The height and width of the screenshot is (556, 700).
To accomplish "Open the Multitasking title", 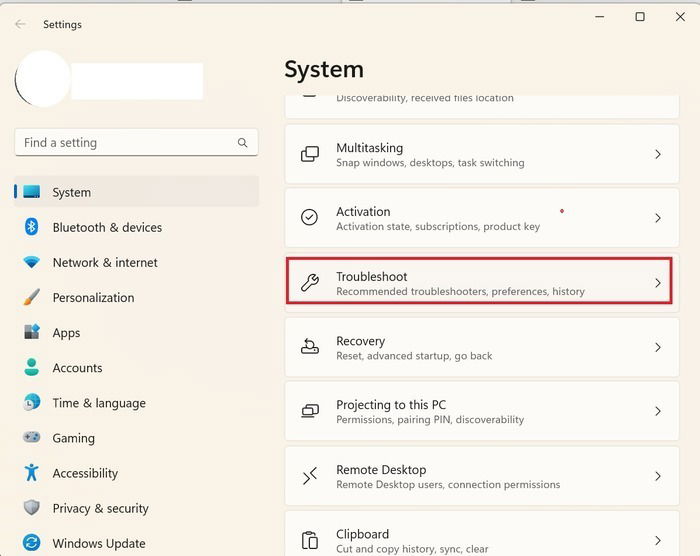I will (x=369, y=148).
